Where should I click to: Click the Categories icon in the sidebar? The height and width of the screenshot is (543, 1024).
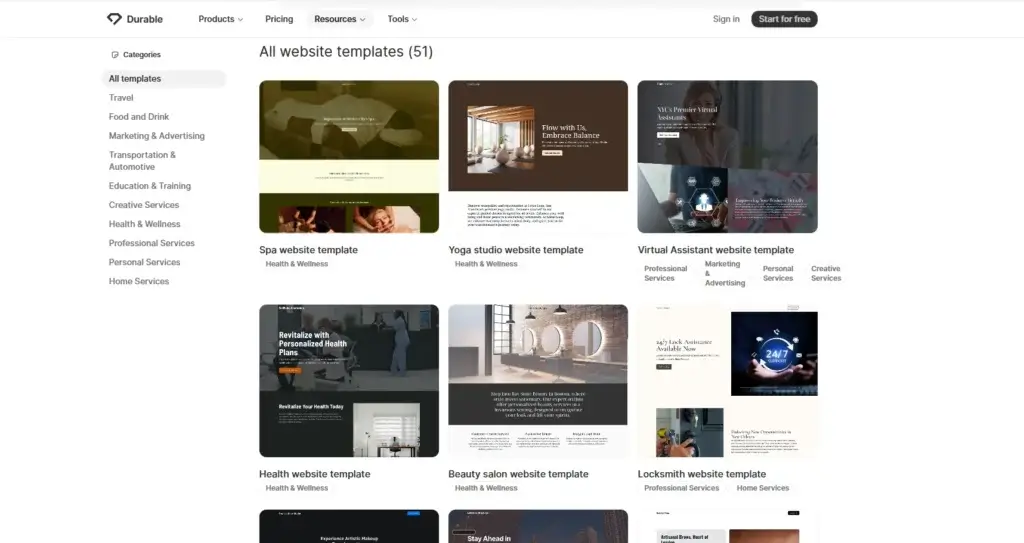(115, 55)
